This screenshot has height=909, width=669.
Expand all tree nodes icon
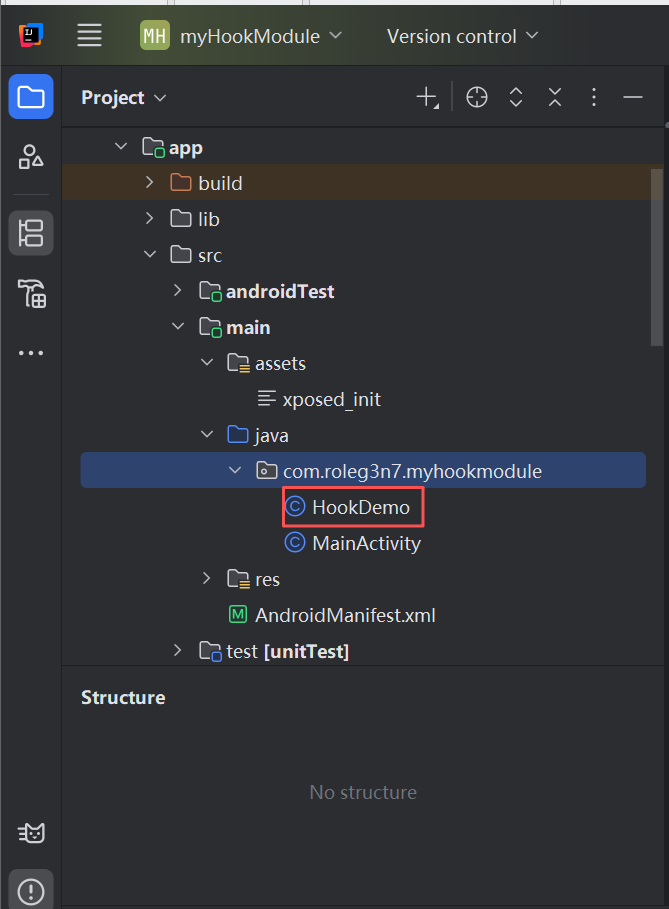pos(516,97)
